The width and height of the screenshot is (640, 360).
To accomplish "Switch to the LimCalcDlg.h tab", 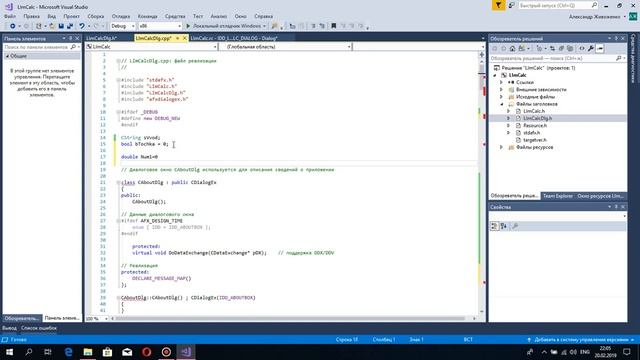I will point(102,38).
